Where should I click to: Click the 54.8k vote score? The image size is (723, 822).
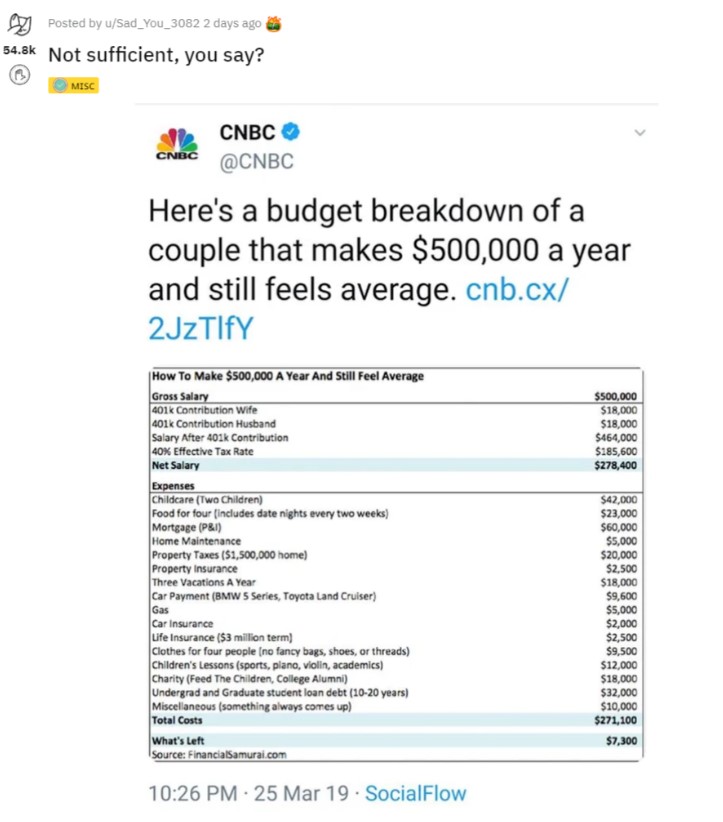[x=19, y=50]
